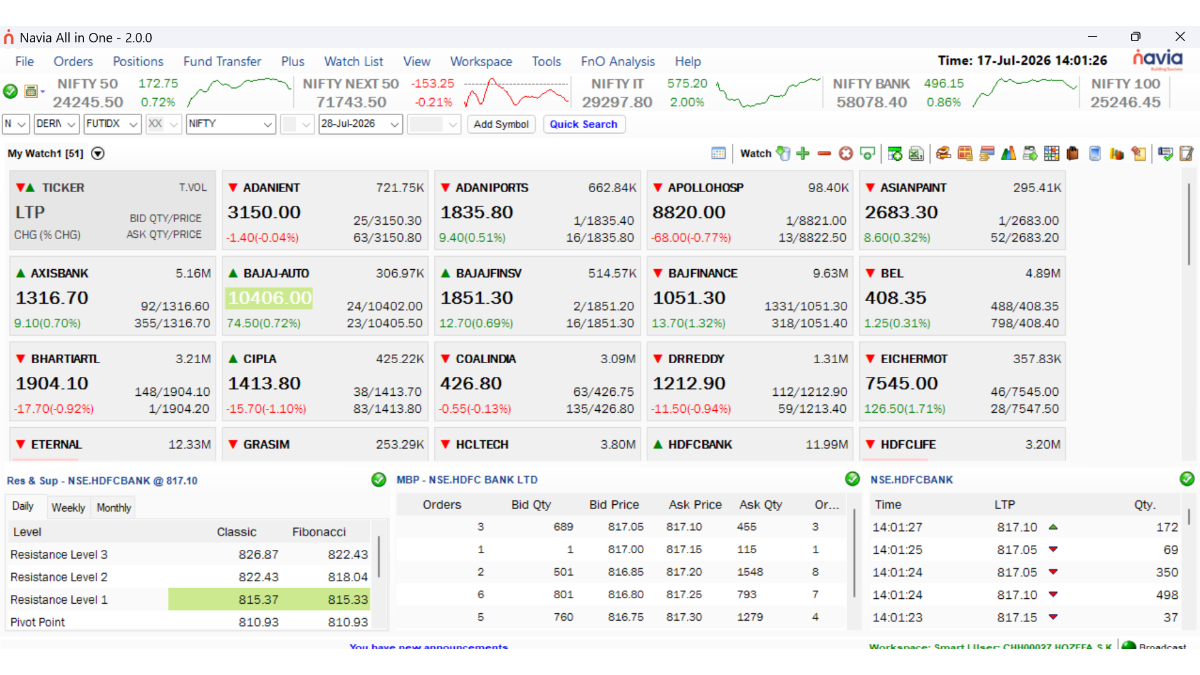Click the highlighted 10406.00 BAJAJ-AUTO price

[269, 298]
